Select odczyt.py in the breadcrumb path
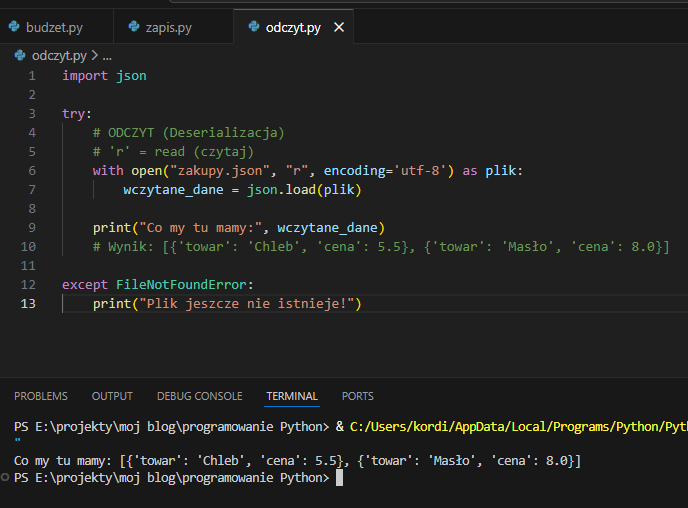 (x=60, y=56)
